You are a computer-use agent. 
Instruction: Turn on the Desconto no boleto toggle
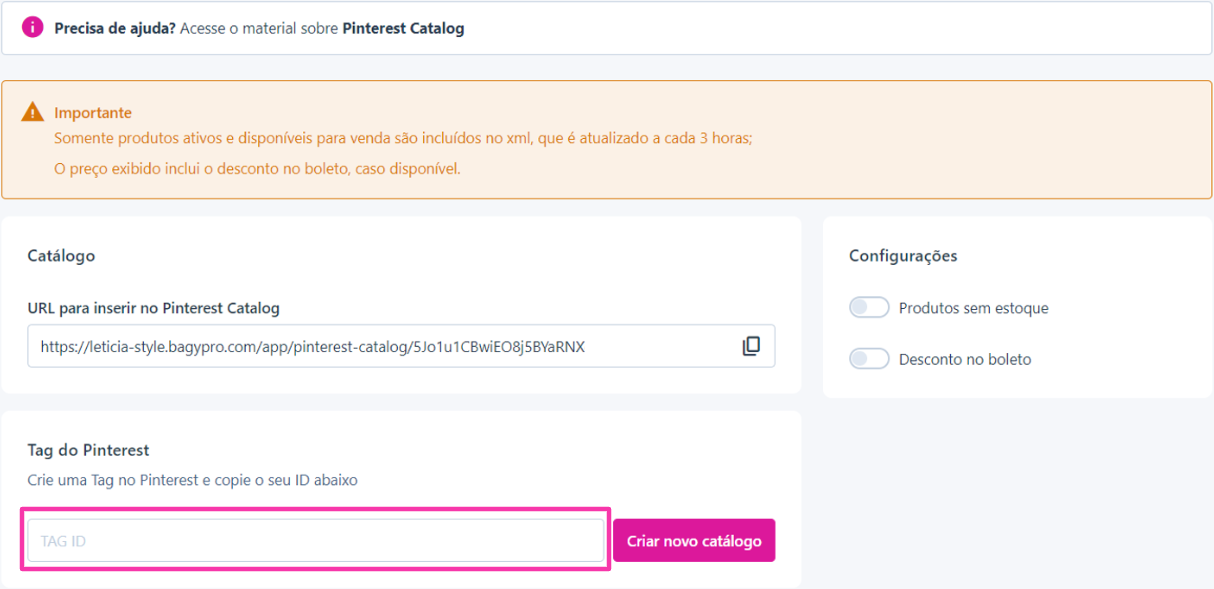pyautogui.click(x=869, y=359)
